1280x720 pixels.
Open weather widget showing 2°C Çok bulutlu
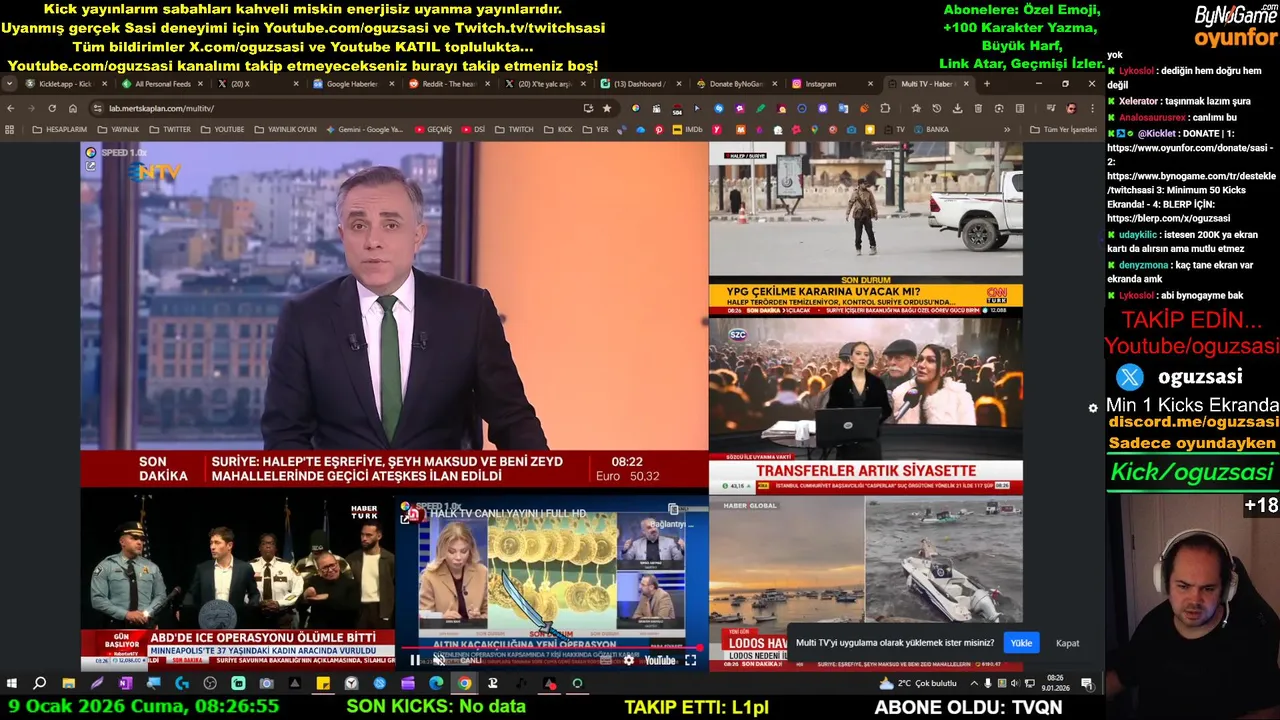918,684
